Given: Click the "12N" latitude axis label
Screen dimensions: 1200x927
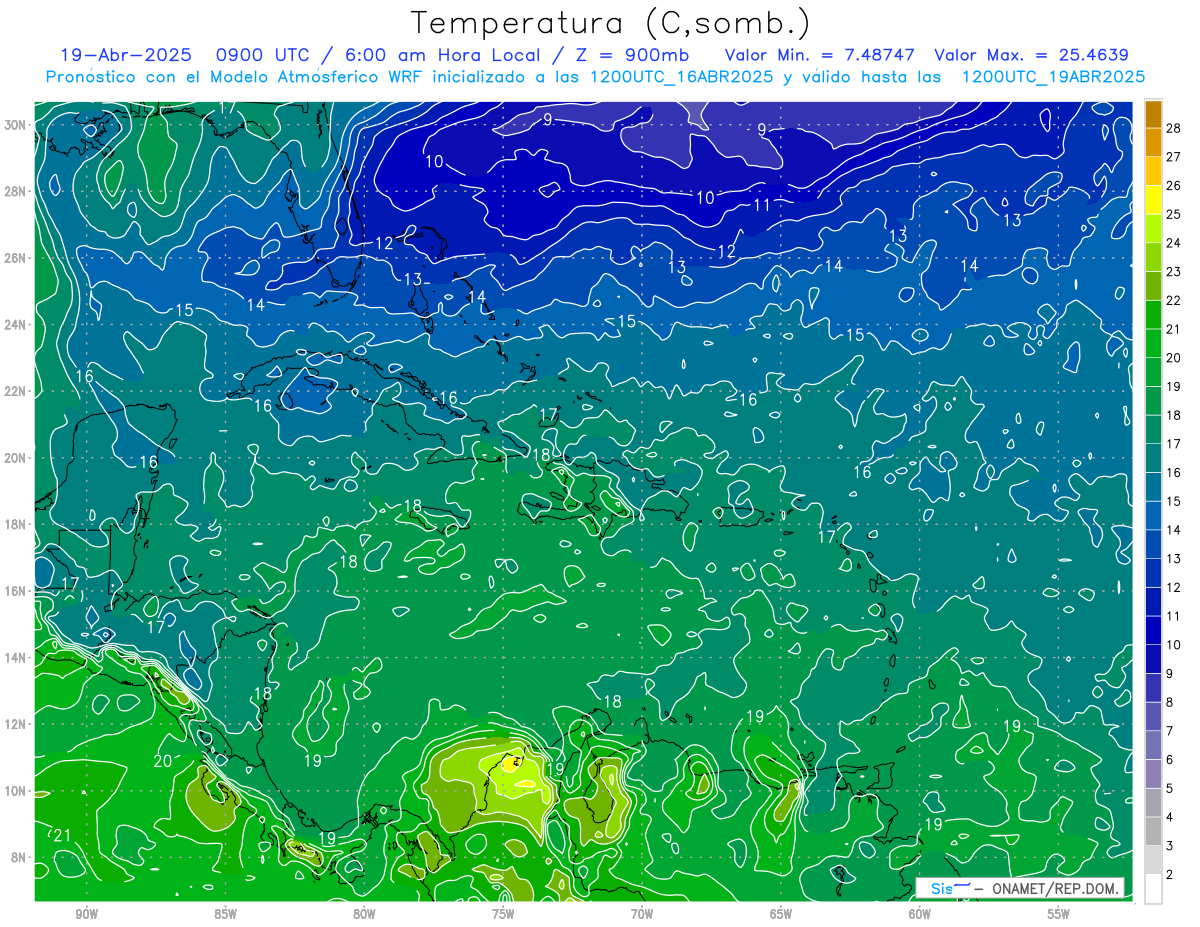Looking at the screenshot, I should tap(16, 724).
